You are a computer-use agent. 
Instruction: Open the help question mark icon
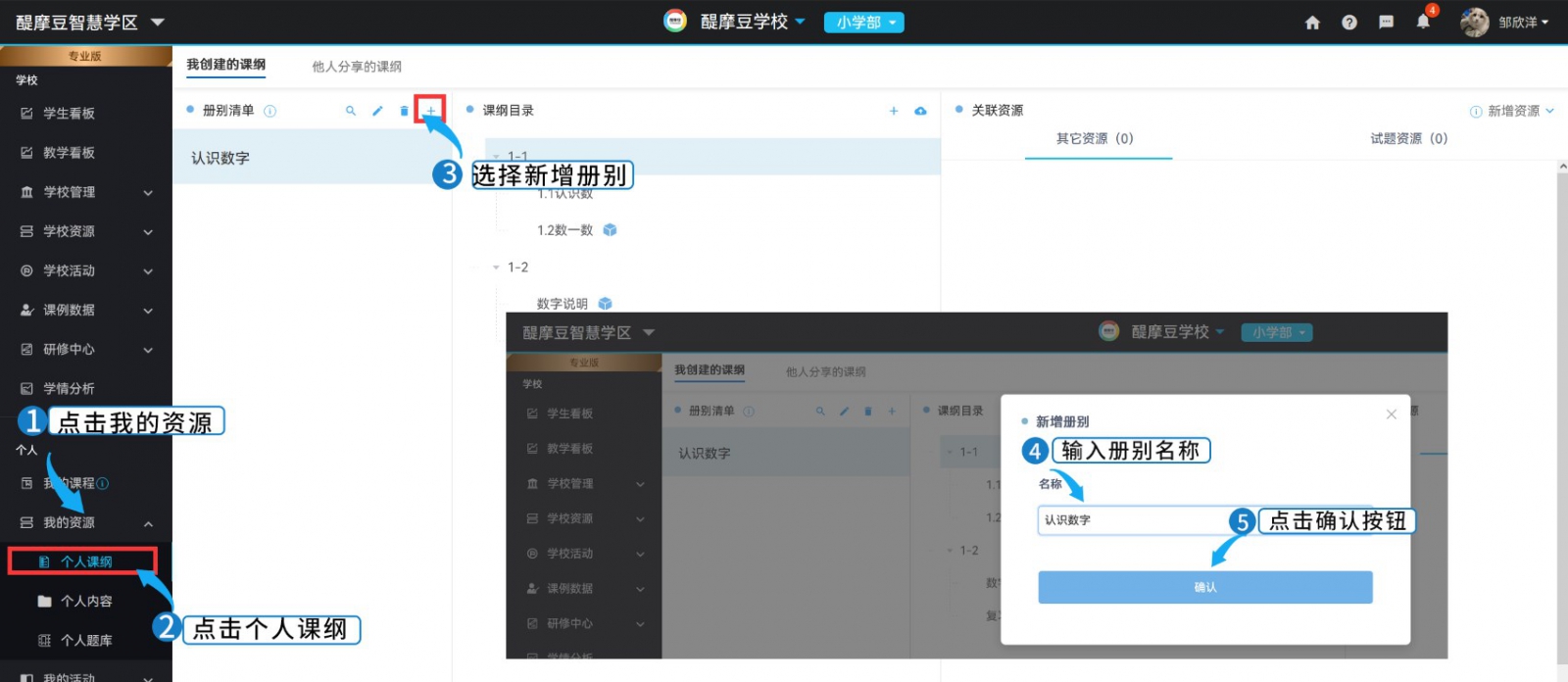click(1349, 23)
